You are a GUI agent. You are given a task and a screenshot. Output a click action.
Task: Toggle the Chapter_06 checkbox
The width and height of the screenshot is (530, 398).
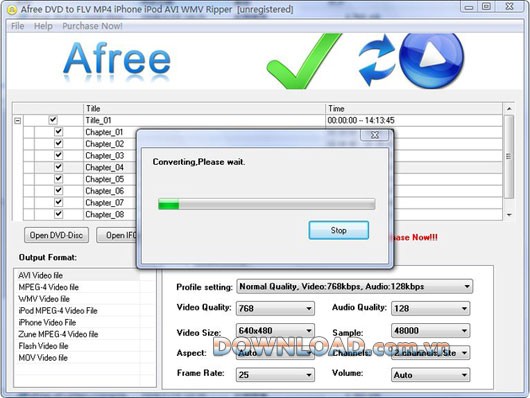click(x=58, y=190)
